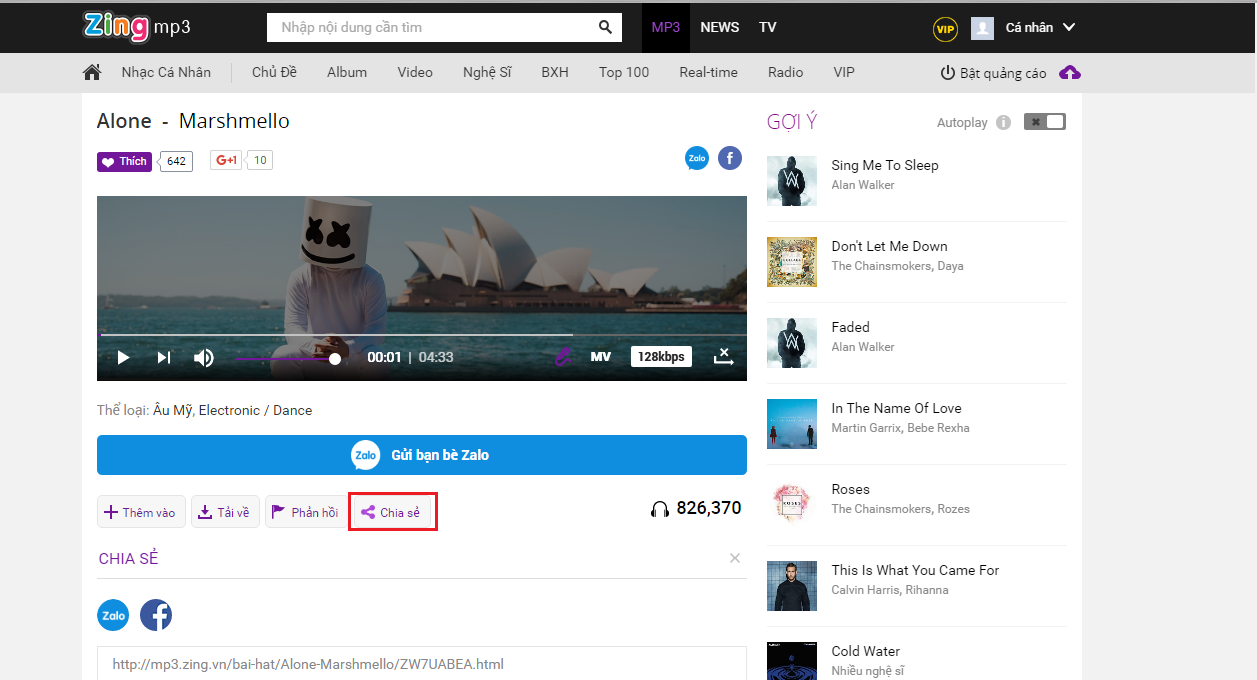Switch to MV mode in player
This screenshot has height=680, width=1257.
[x=600, y=357]
